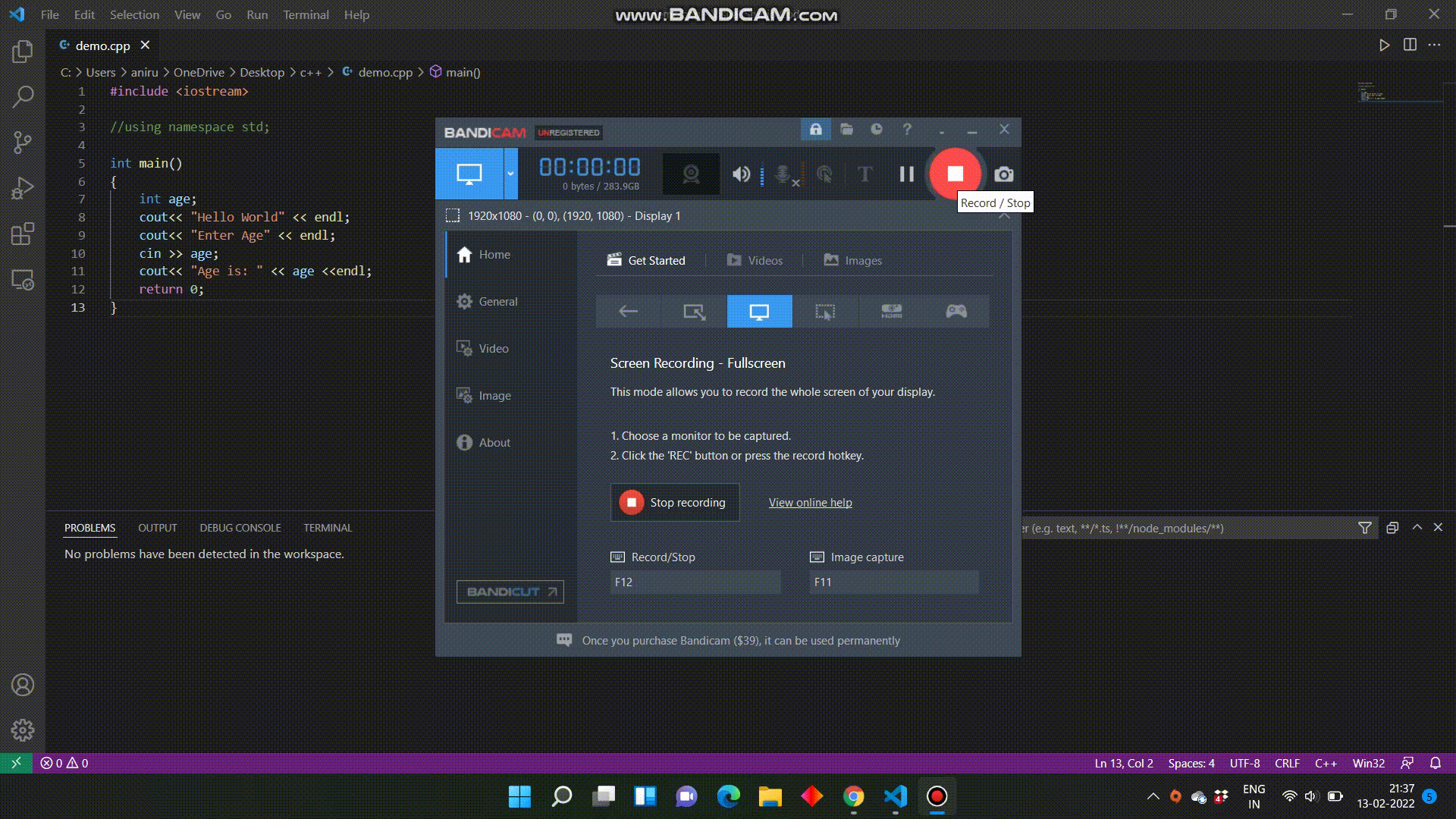Toggle the webcam overlay icon

click(x=691, y=174)
